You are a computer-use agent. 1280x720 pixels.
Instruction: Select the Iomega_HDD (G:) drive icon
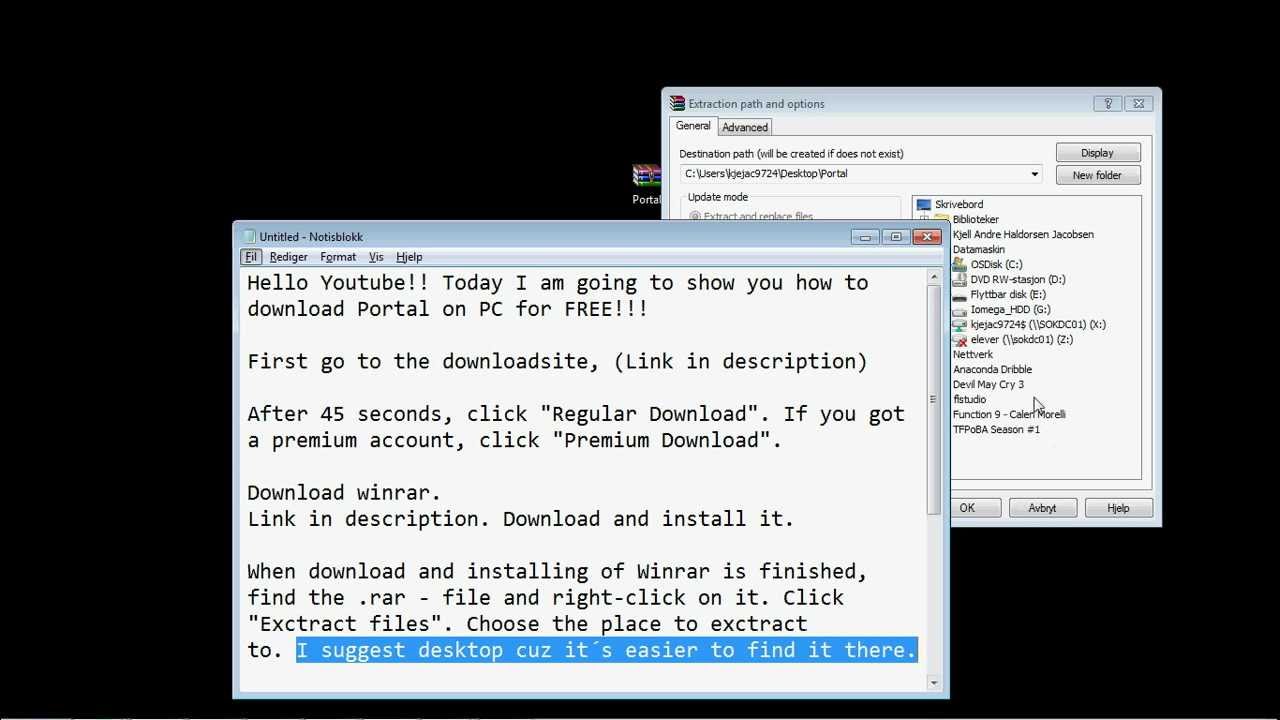[960, 310]
